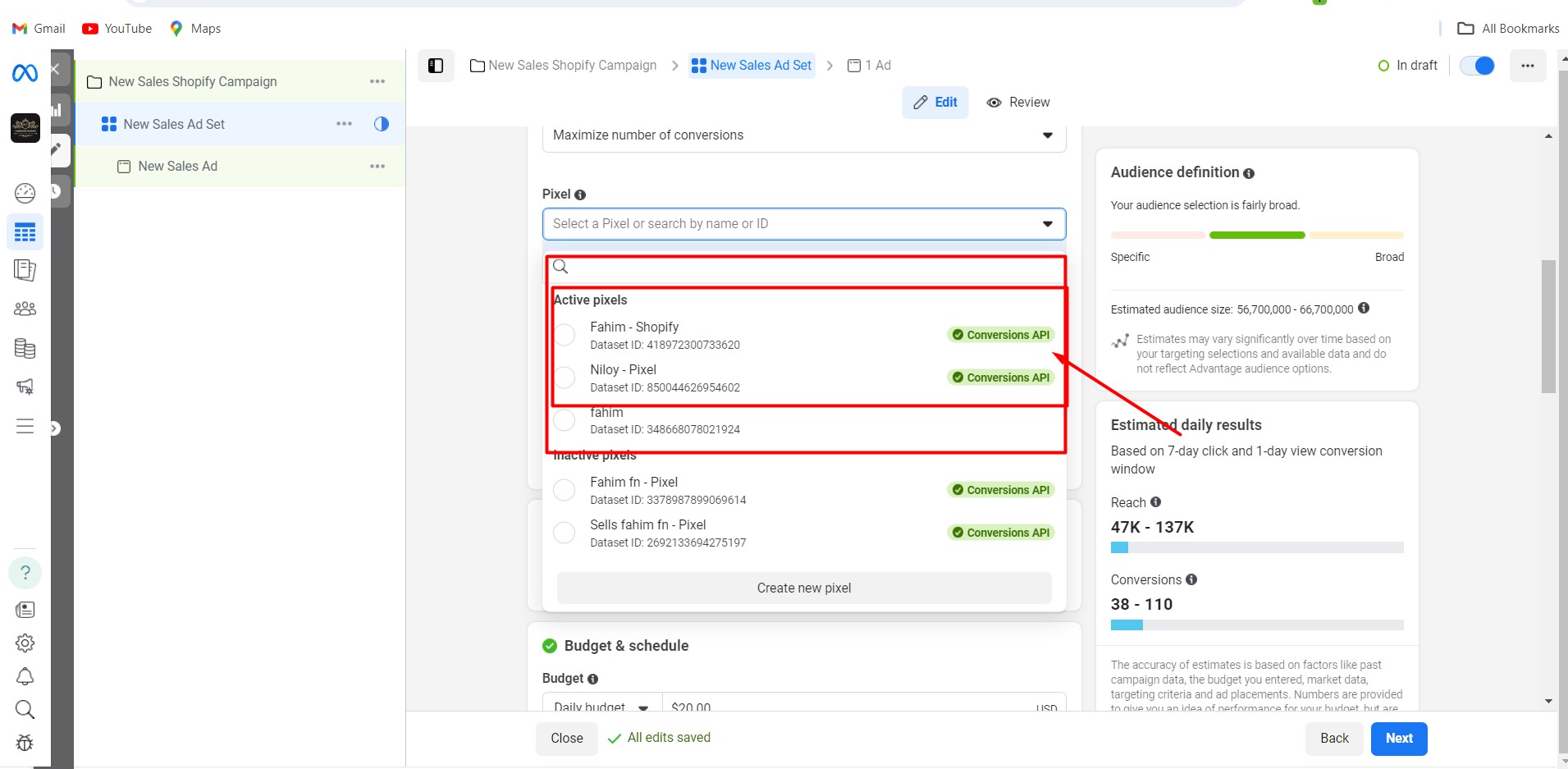Click the Conversions info icon
1568x769 pixels.
(x=1191, y=579)
